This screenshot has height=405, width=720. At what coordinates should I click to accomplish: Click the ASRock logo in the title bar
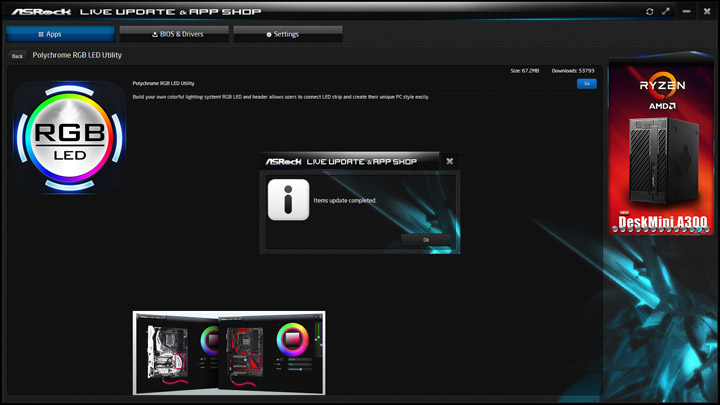coord(41,11)
